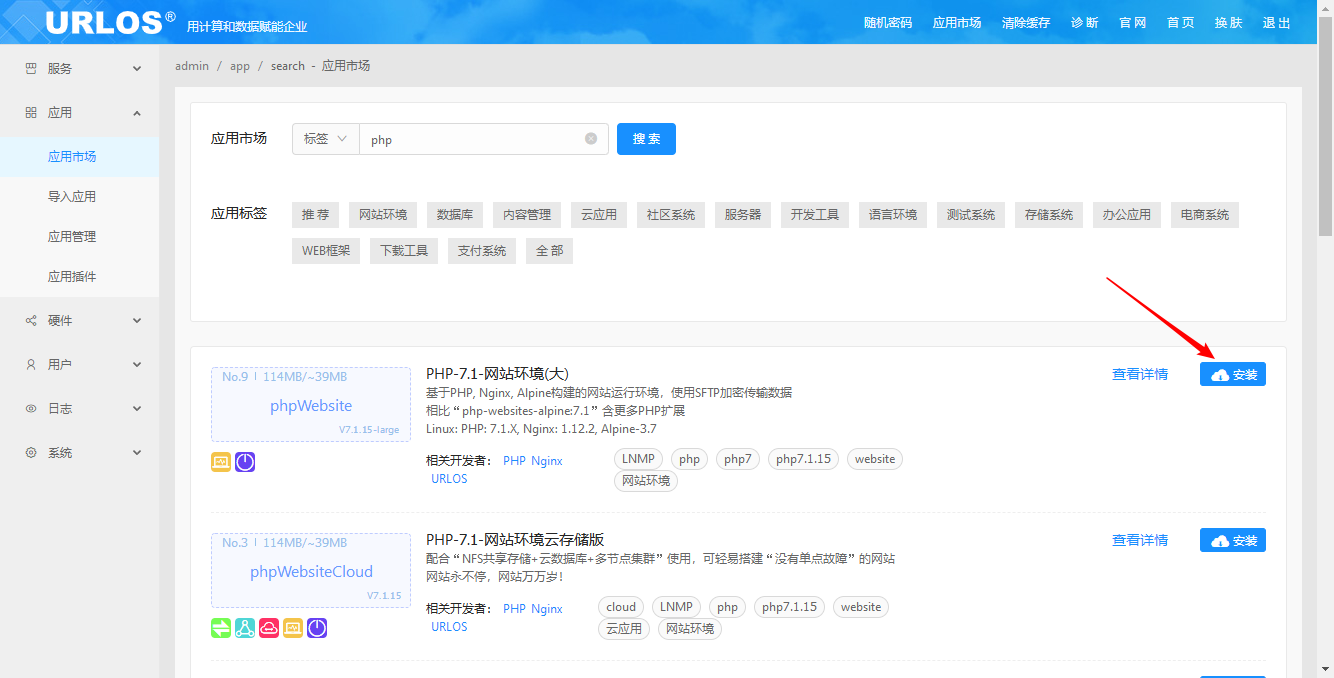The image size is (1334, 678).
Task: Install PHP-7.1-网站环境云存储版 app
Action: point(1233,540)
